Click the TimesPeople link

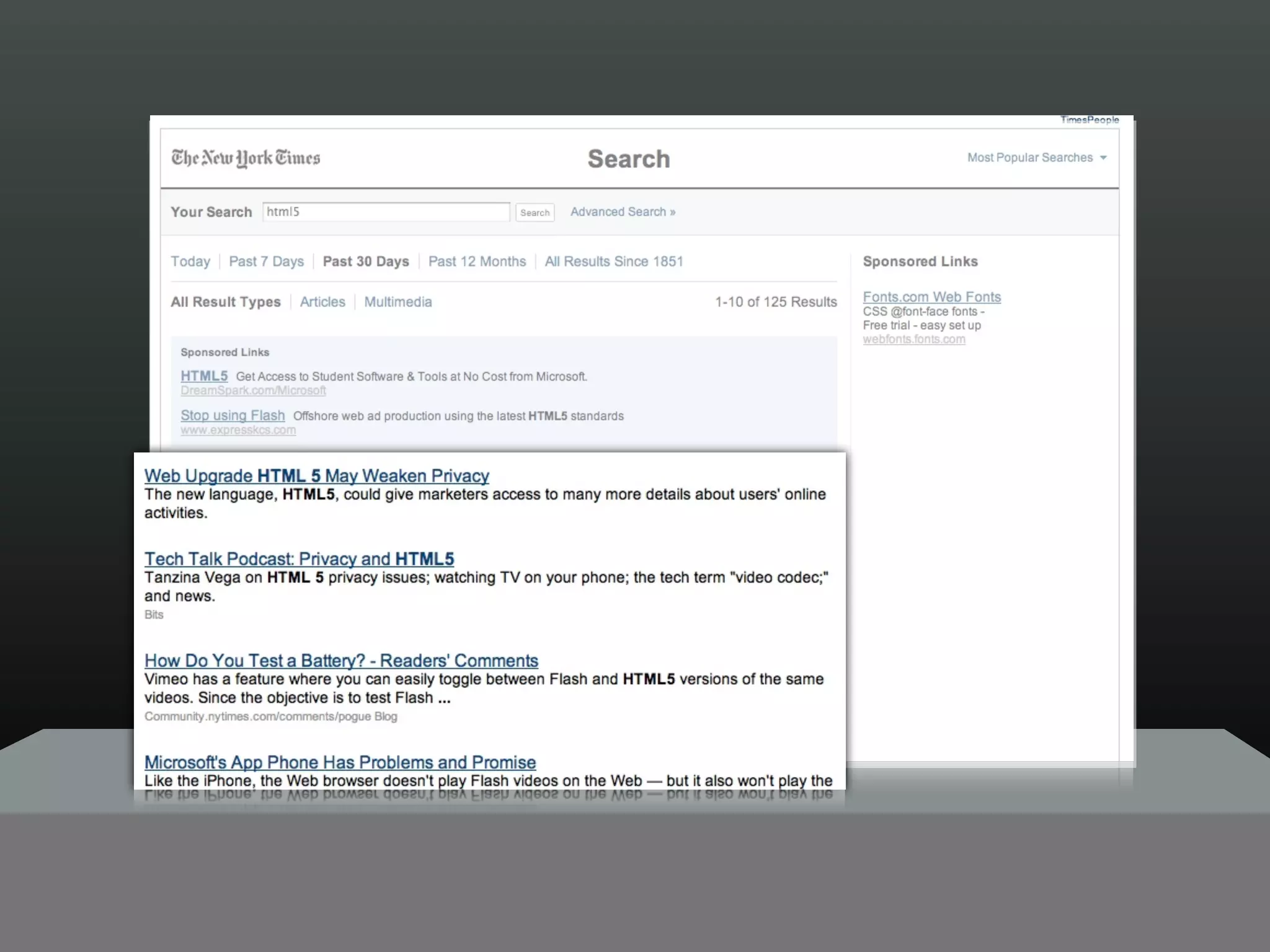tap(1089, 120)
